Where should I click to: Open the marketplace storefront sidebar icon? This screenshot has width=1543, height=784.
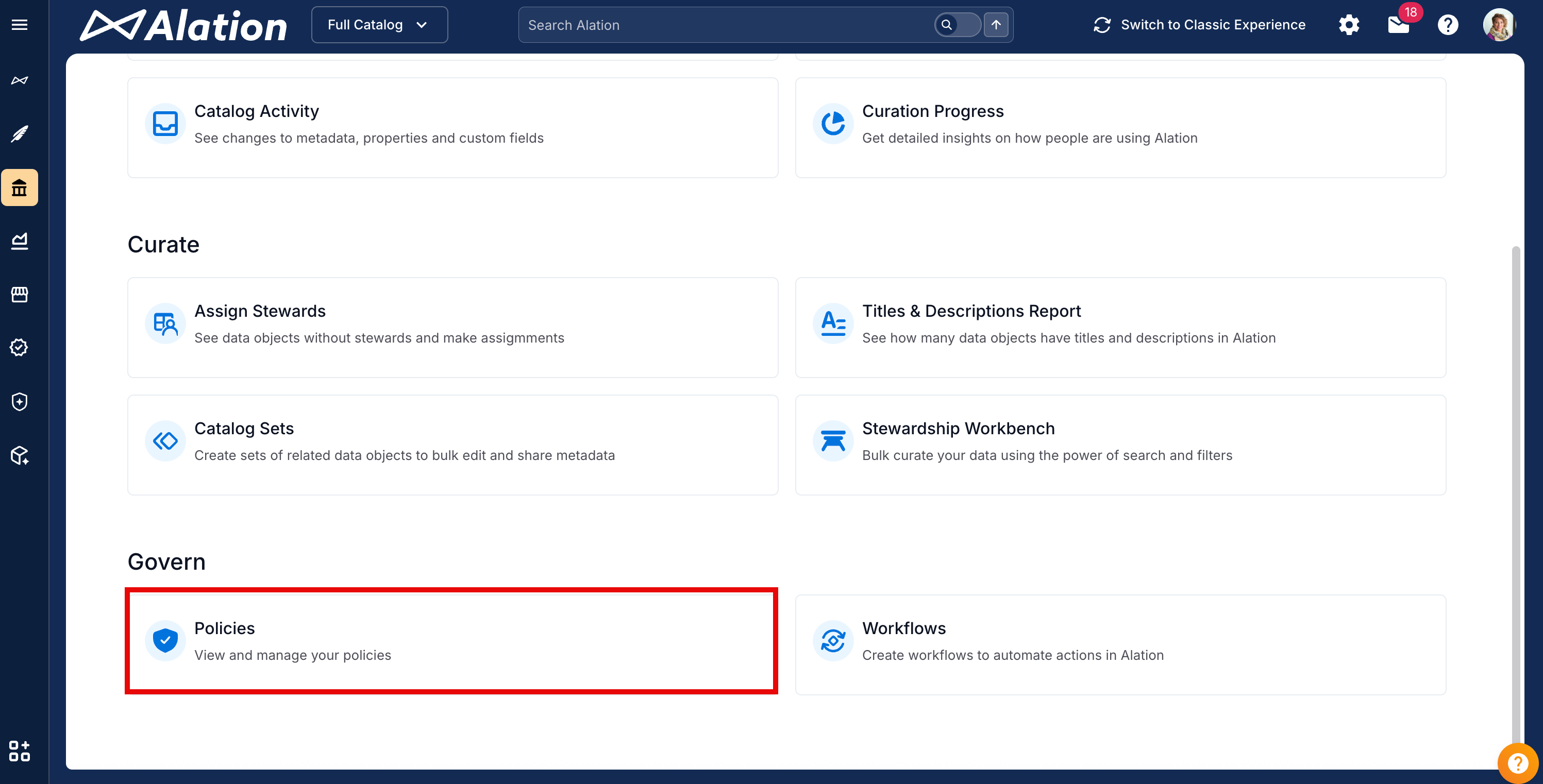[19, 295]
